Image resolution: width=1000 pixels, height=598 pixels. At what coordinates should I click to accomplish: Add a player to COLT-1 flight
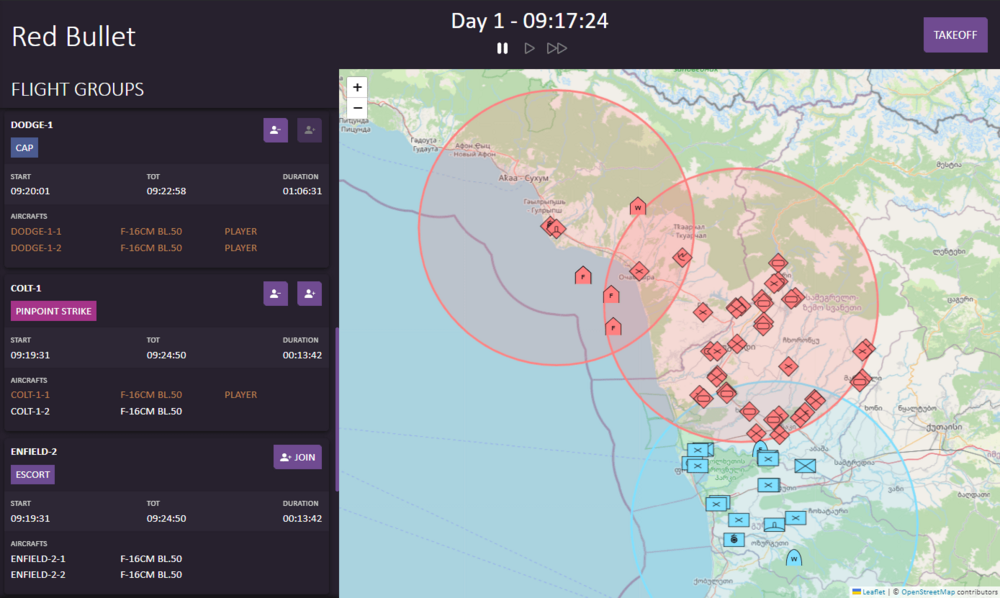[x=309, y=294]
